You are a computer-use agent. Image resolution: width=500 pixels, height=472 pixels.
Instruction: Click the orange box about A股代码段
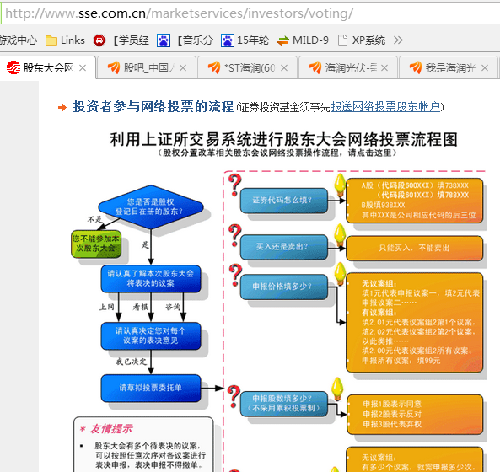(414, 200)
